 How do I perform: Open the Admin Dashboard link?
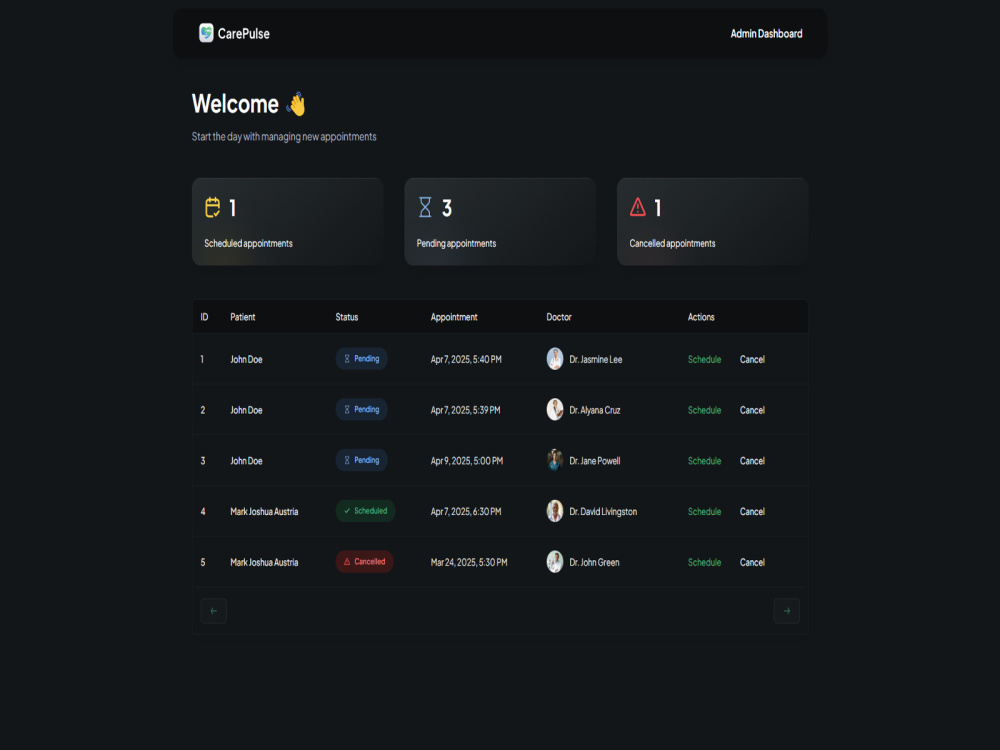[x=766, y=34]
